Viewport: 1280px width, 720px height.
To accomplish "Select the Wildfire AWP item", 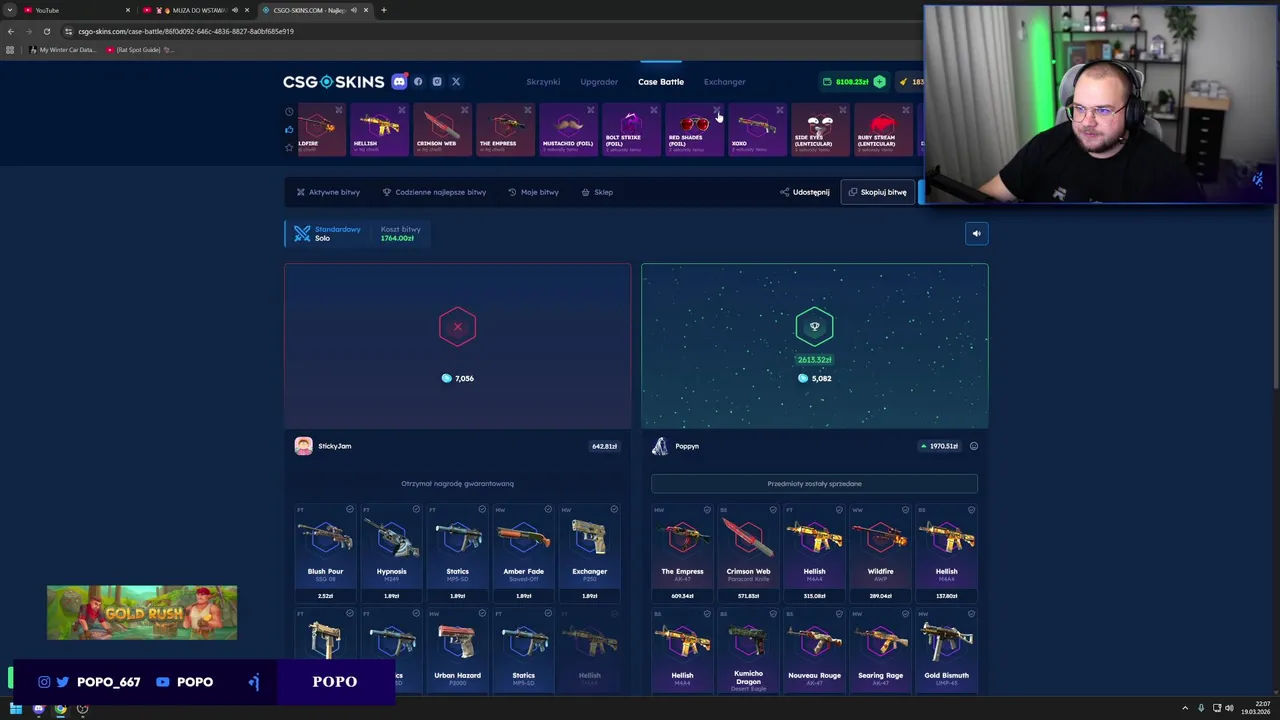I will coord(880,553).
